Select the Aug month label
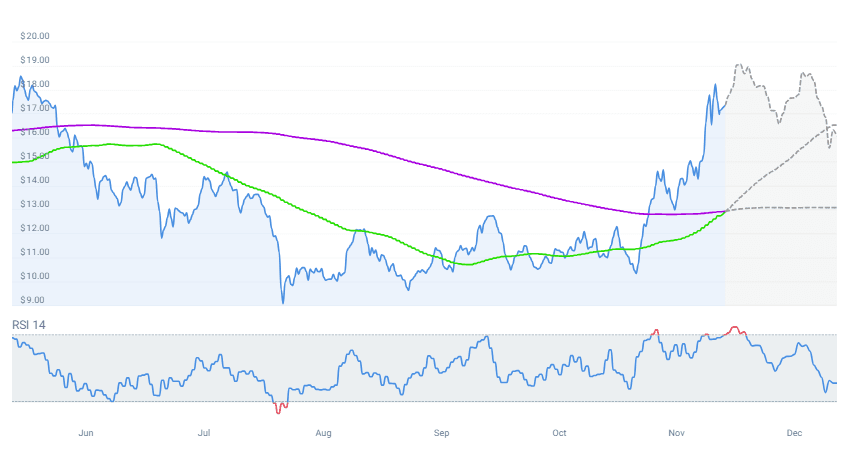The image size is (852, 451). click(323, 433)
